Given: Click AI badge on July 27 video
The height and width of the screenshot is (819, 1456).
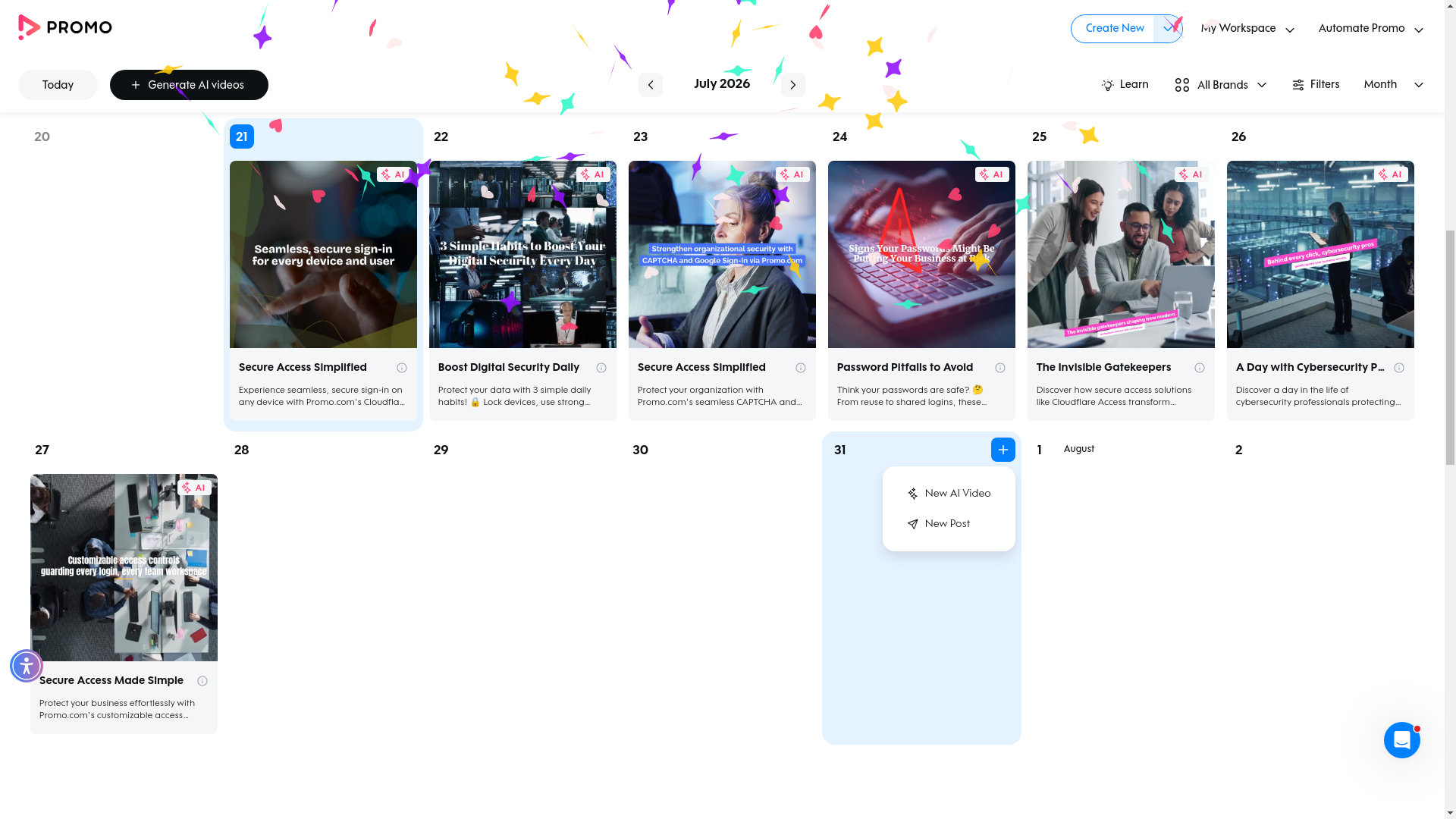Looking at the screenshot, I should [194, 488].
